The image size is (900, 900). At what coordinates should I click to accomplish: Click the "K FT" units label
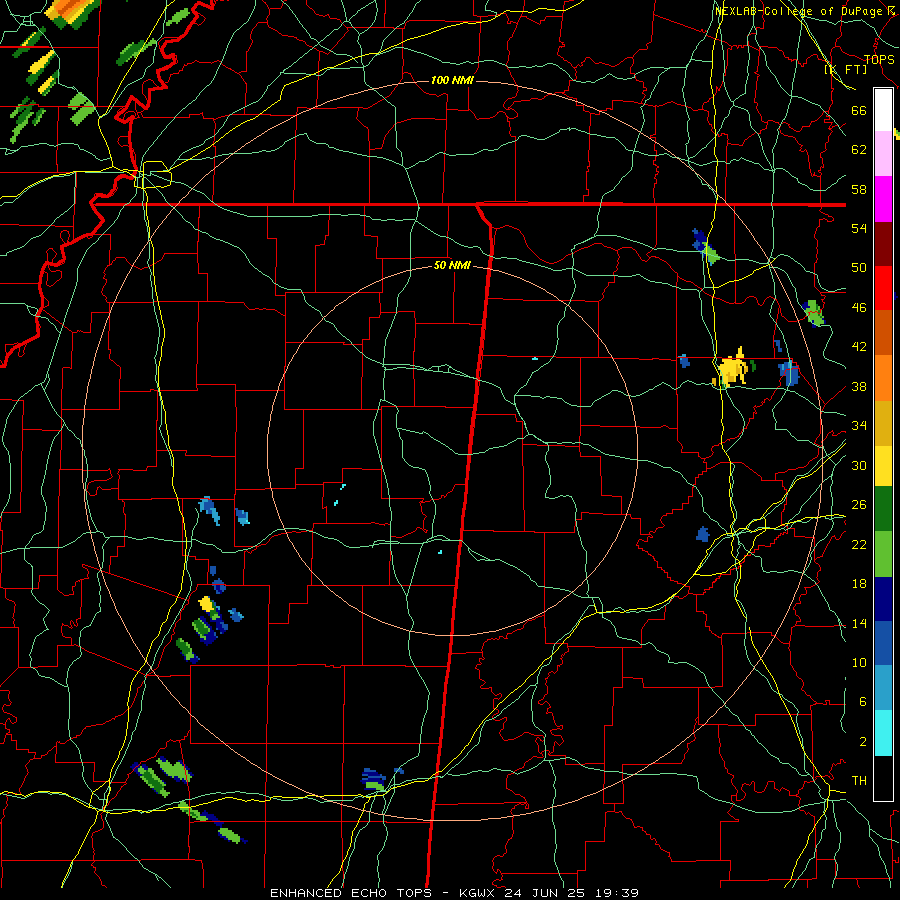tap(845, 70)
